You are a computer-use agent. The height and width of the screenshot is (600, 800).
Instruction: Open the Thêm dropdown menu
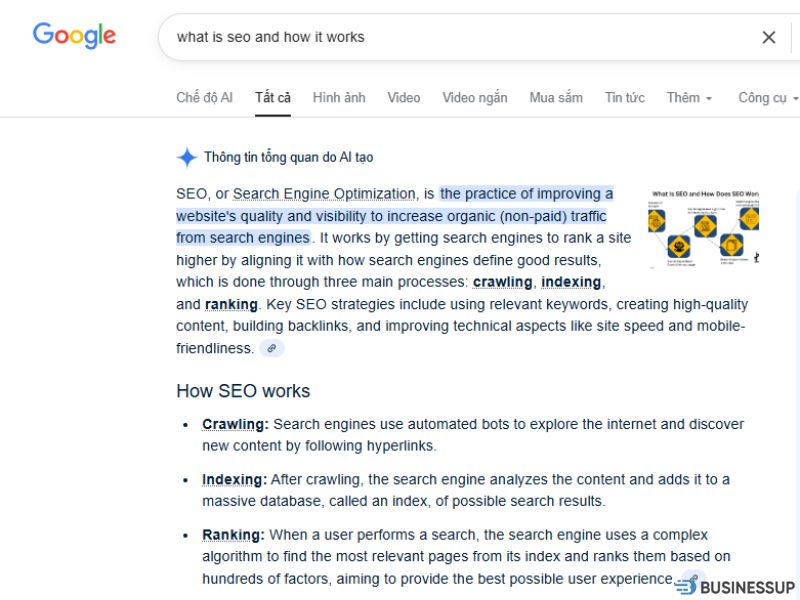coord(689,97)
